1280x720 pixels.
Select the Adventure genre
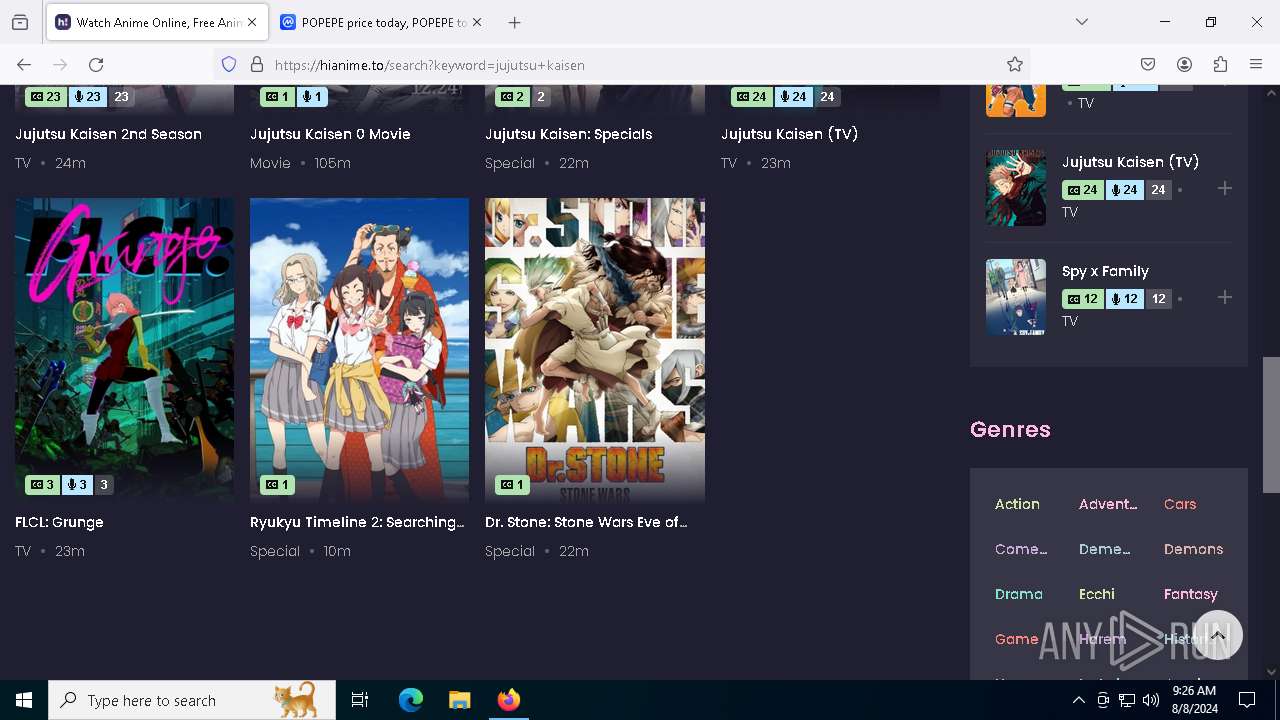(1108, 504)
